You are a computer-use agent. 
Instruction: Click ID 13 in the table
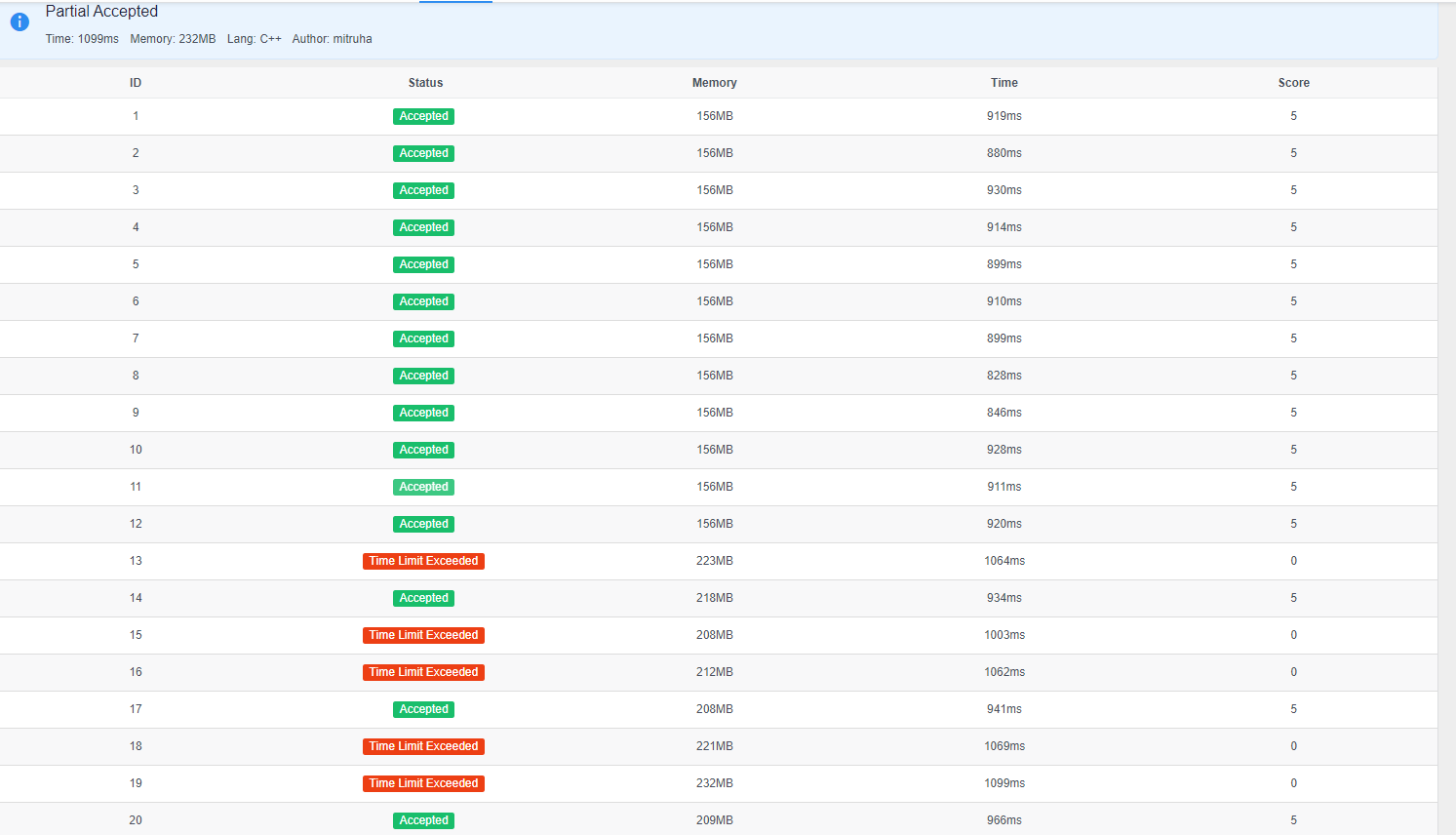tap(136, 561)
